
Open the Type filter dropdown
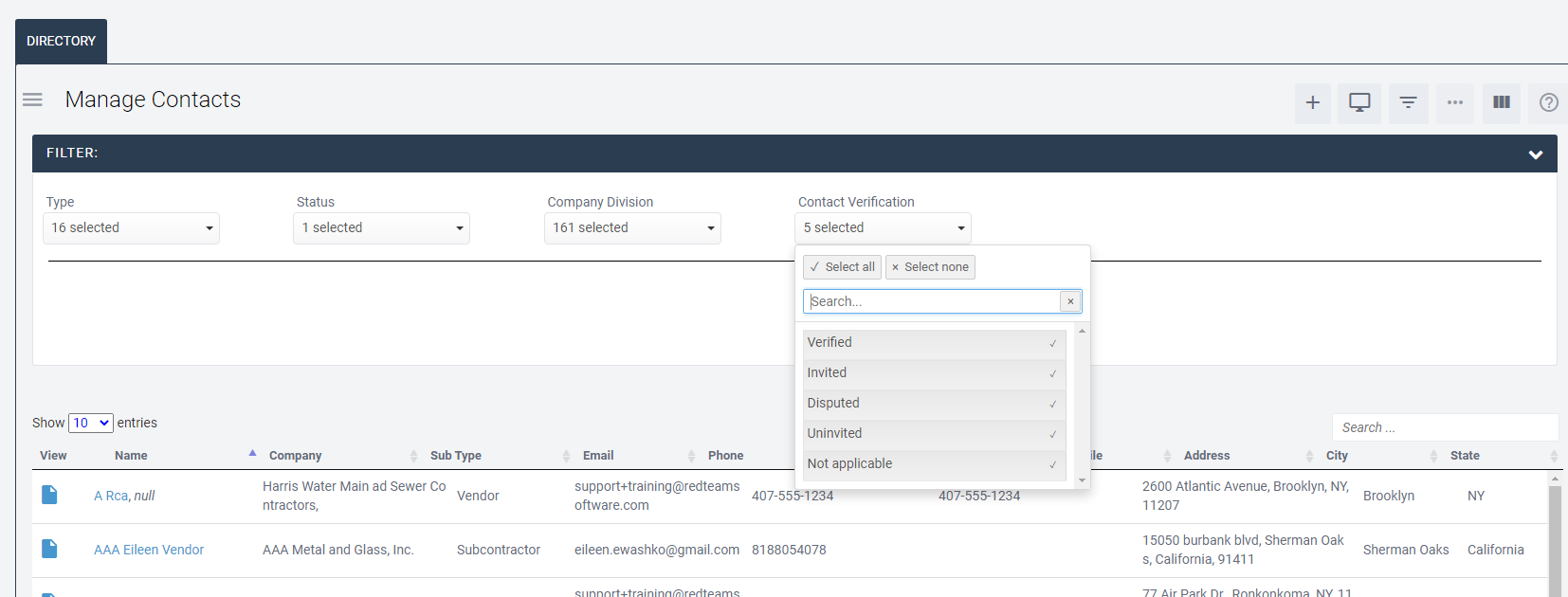[131, 228]
